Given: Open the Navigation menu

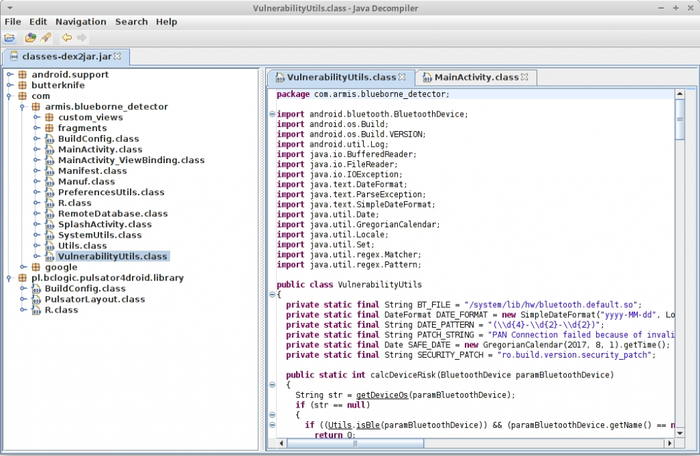Looking at the screenshot, I should 80,21.
